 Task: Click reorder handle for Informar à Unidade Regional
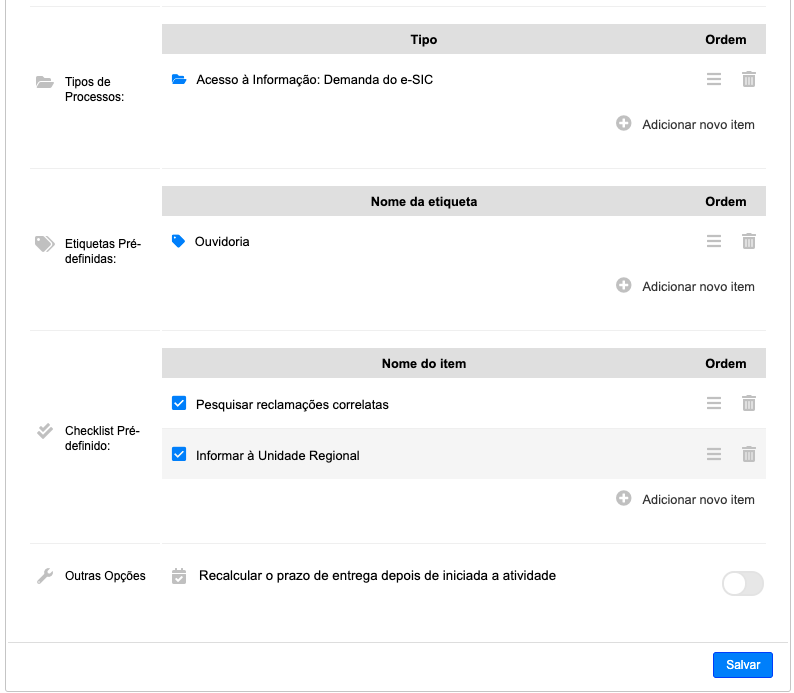pyautogui.click(x=713, y=454)
